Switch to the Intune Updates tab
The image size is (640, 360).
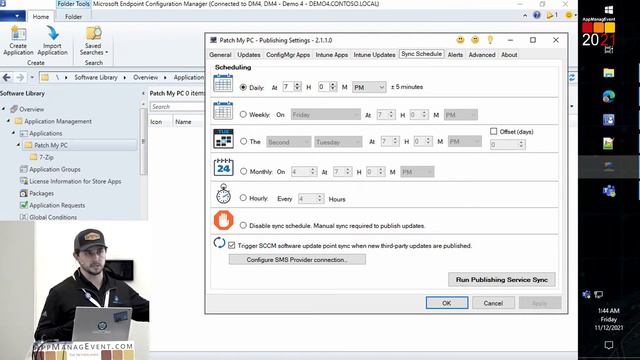click(x=374, y=55)
